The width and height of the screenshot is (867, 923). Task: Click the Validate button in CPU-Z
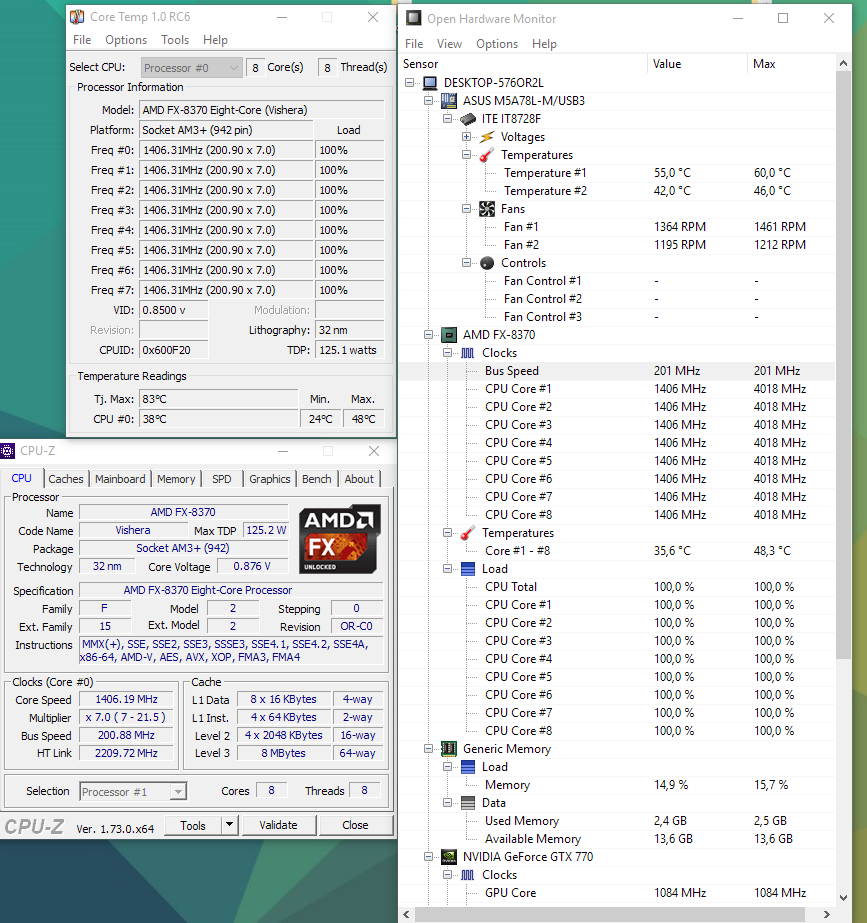[x=278, y=825]
